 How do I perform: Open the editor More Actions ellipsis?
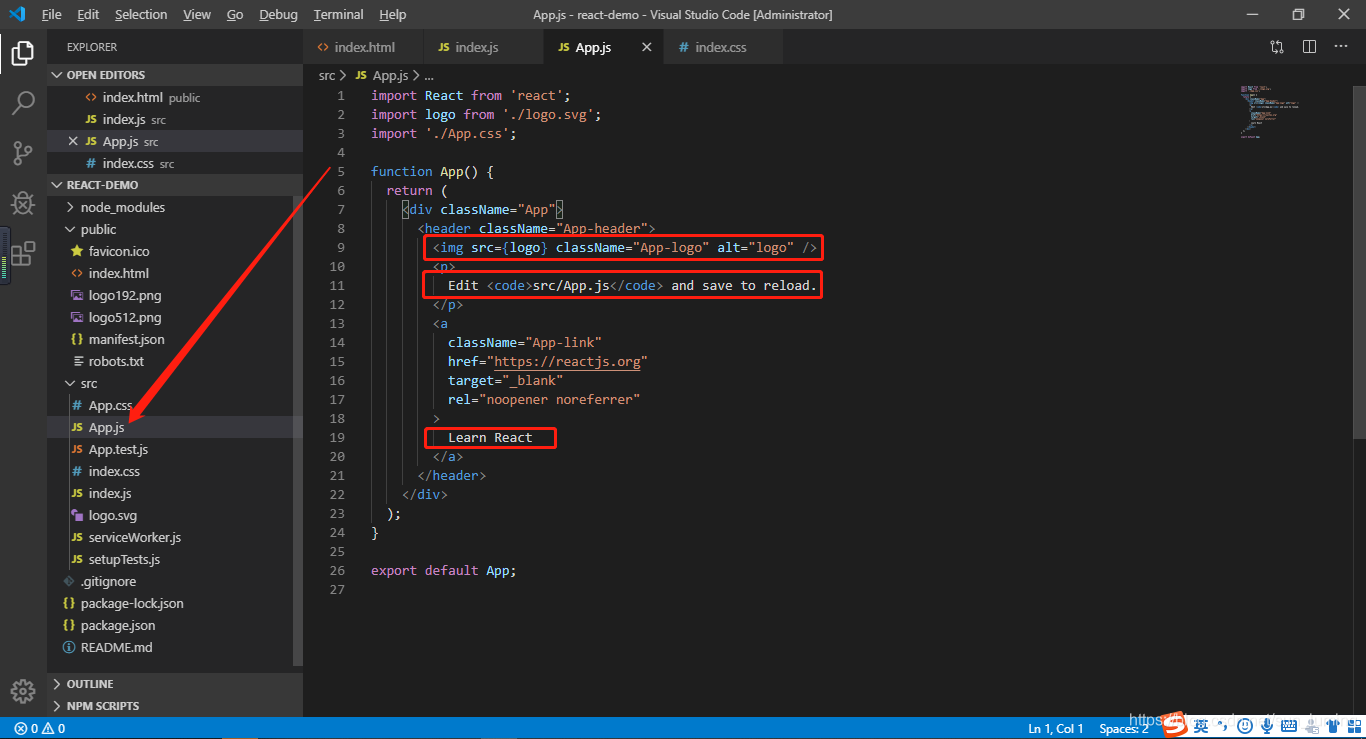point(1341,47)
